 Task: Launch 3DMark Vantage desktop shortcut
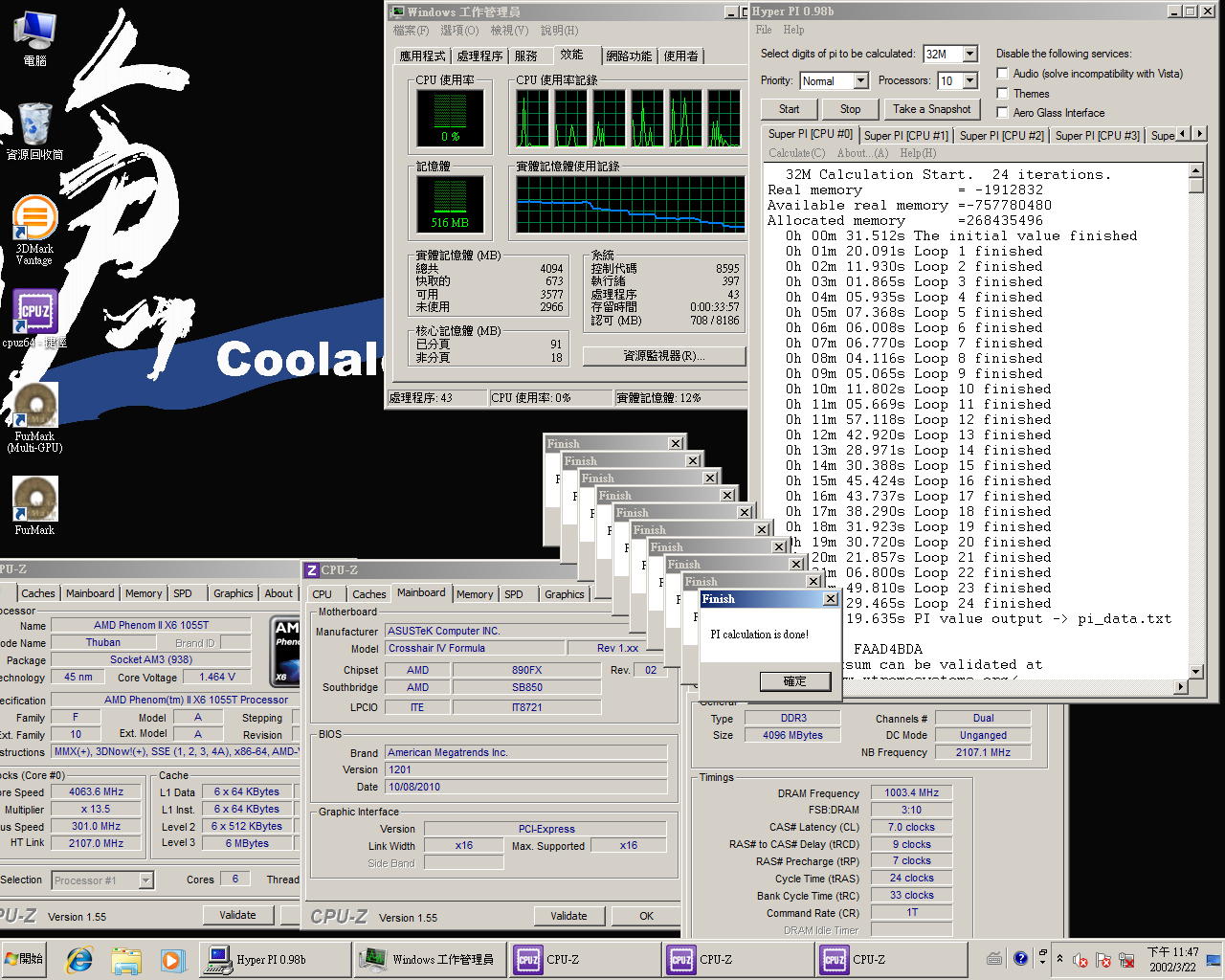click(x=34, y=230)
